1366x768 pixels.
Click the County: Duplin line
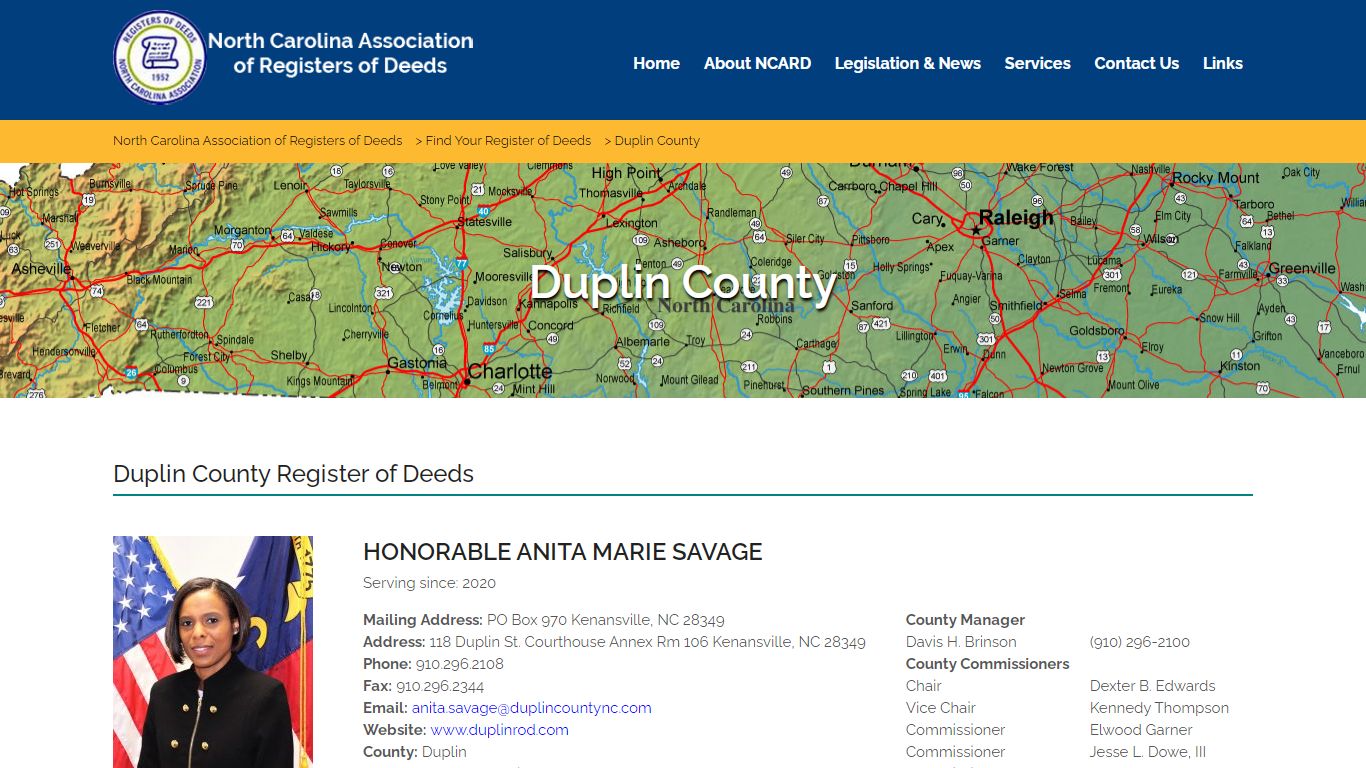coord(415,752)
